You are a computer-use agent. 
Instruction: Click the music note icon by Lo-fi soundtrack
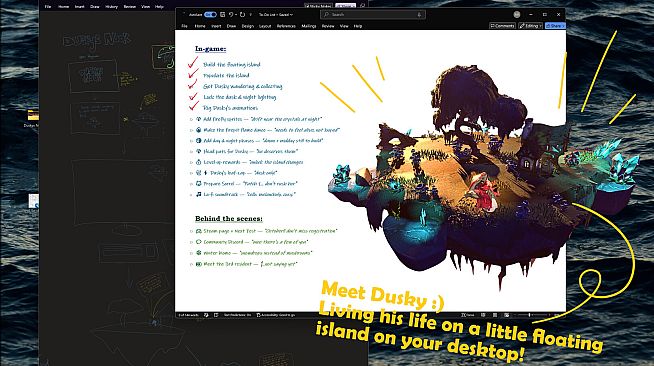point(199,194)
